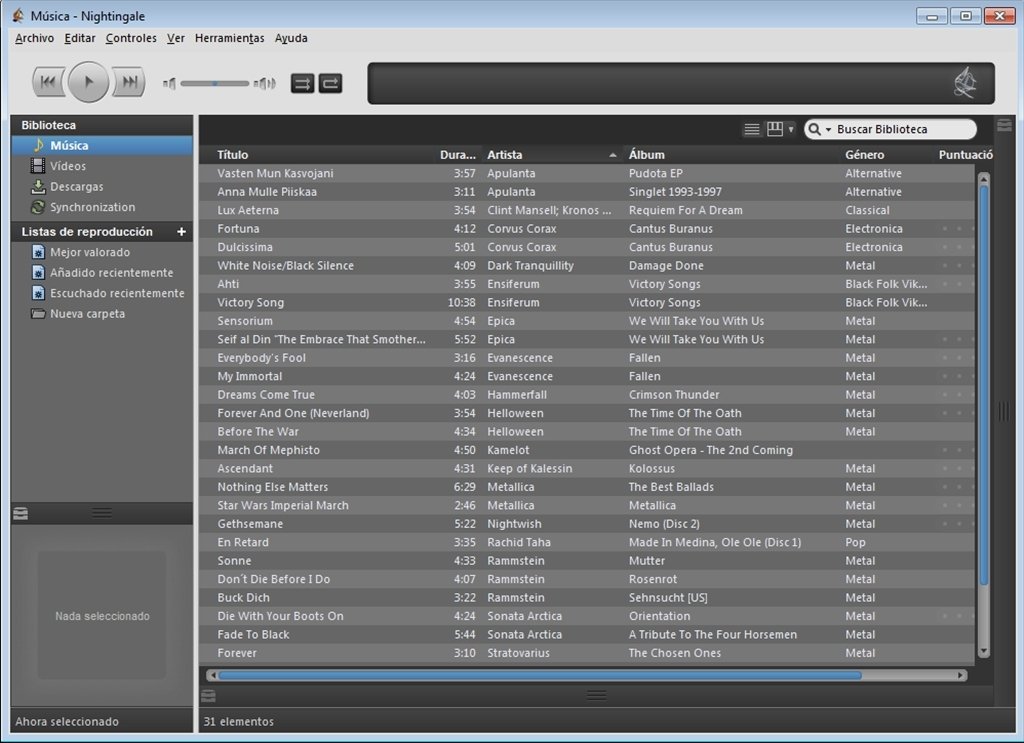Toggle repeat mode
This screenshot has width=1024, height=743.
[x=330, y=83]
